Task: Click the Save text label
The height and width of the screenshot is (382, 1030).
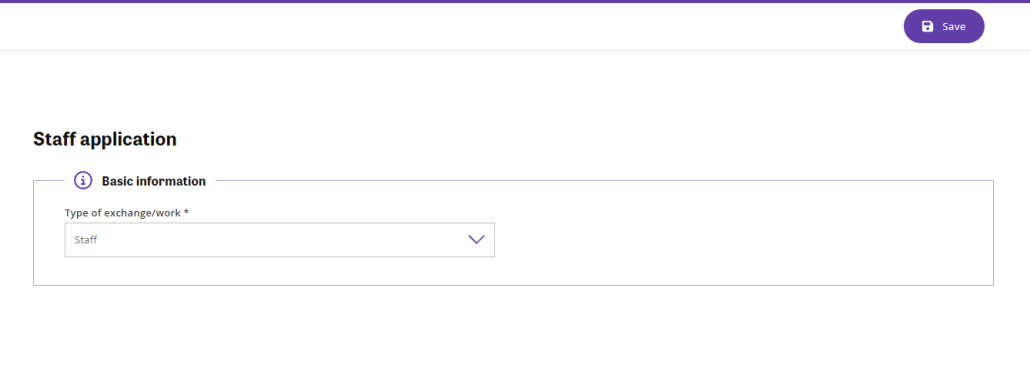Action: (954, 27)
